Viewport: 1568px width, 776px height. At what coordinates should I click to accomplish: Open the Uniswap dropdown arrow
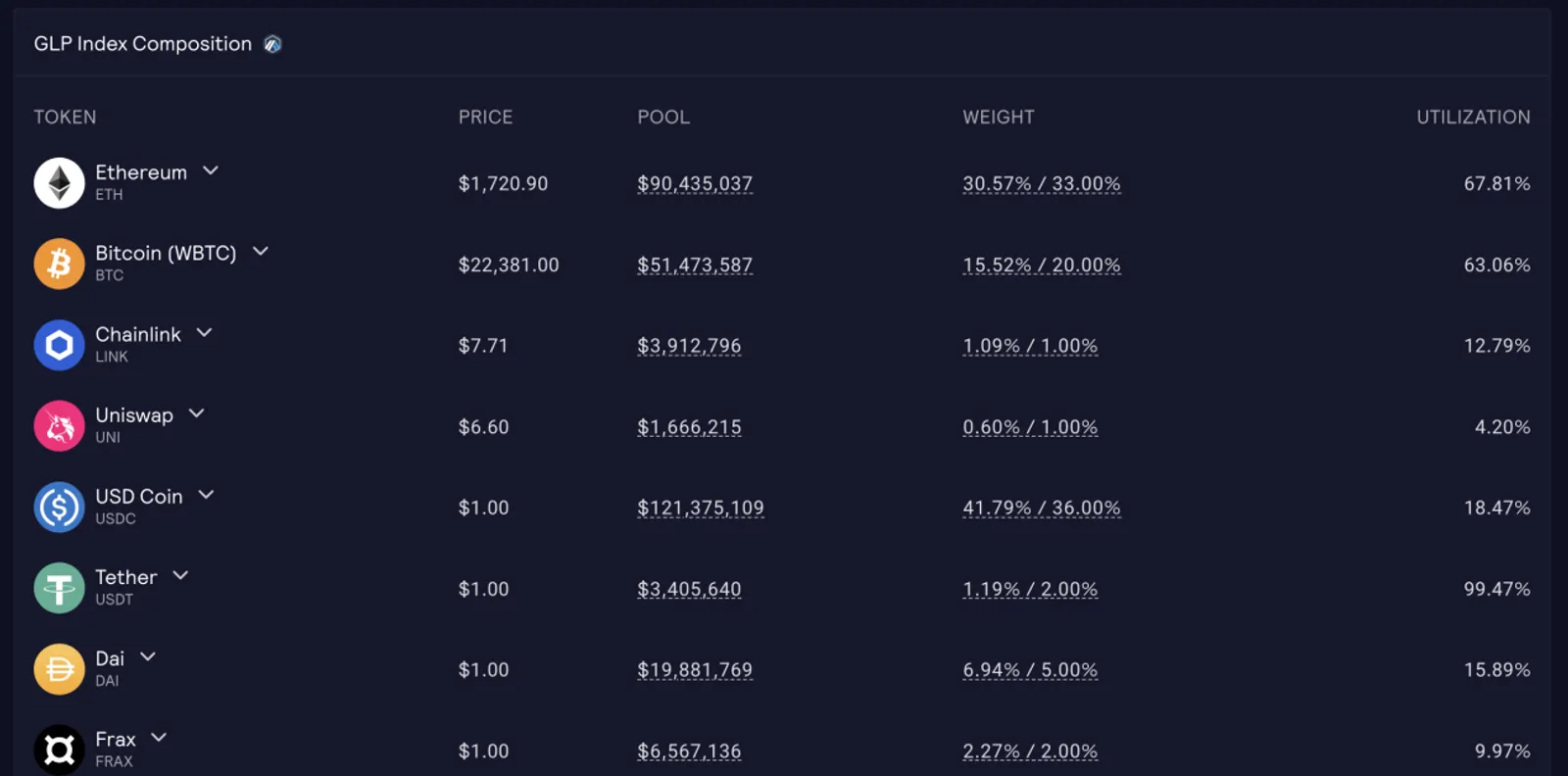click(196, 413)
